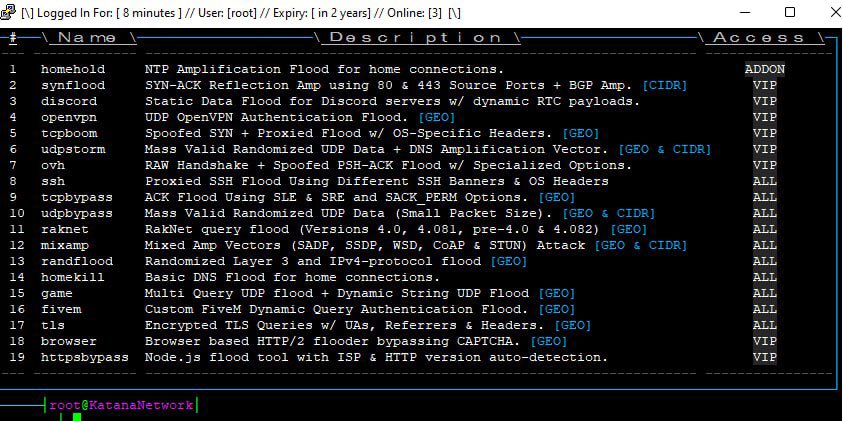Click the 'ADDON' access label
The image size is (843, 421).
(x=765, y=69)
